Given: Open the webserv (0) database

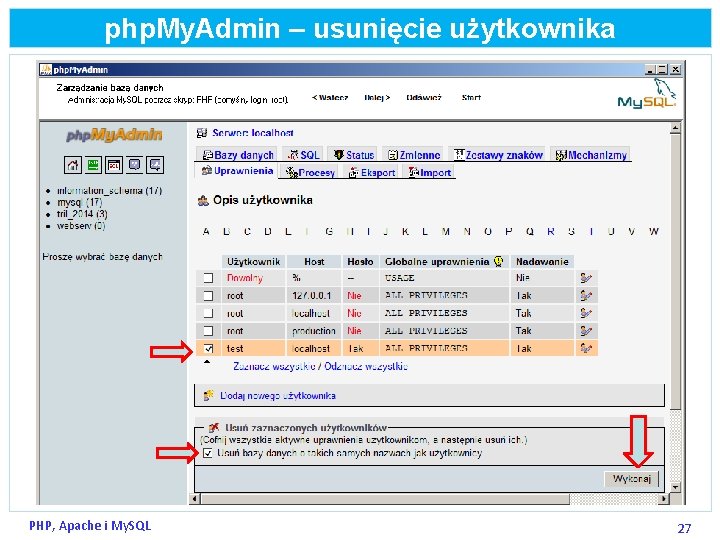Looking at the screenshot, I should (x=81, y=226).
